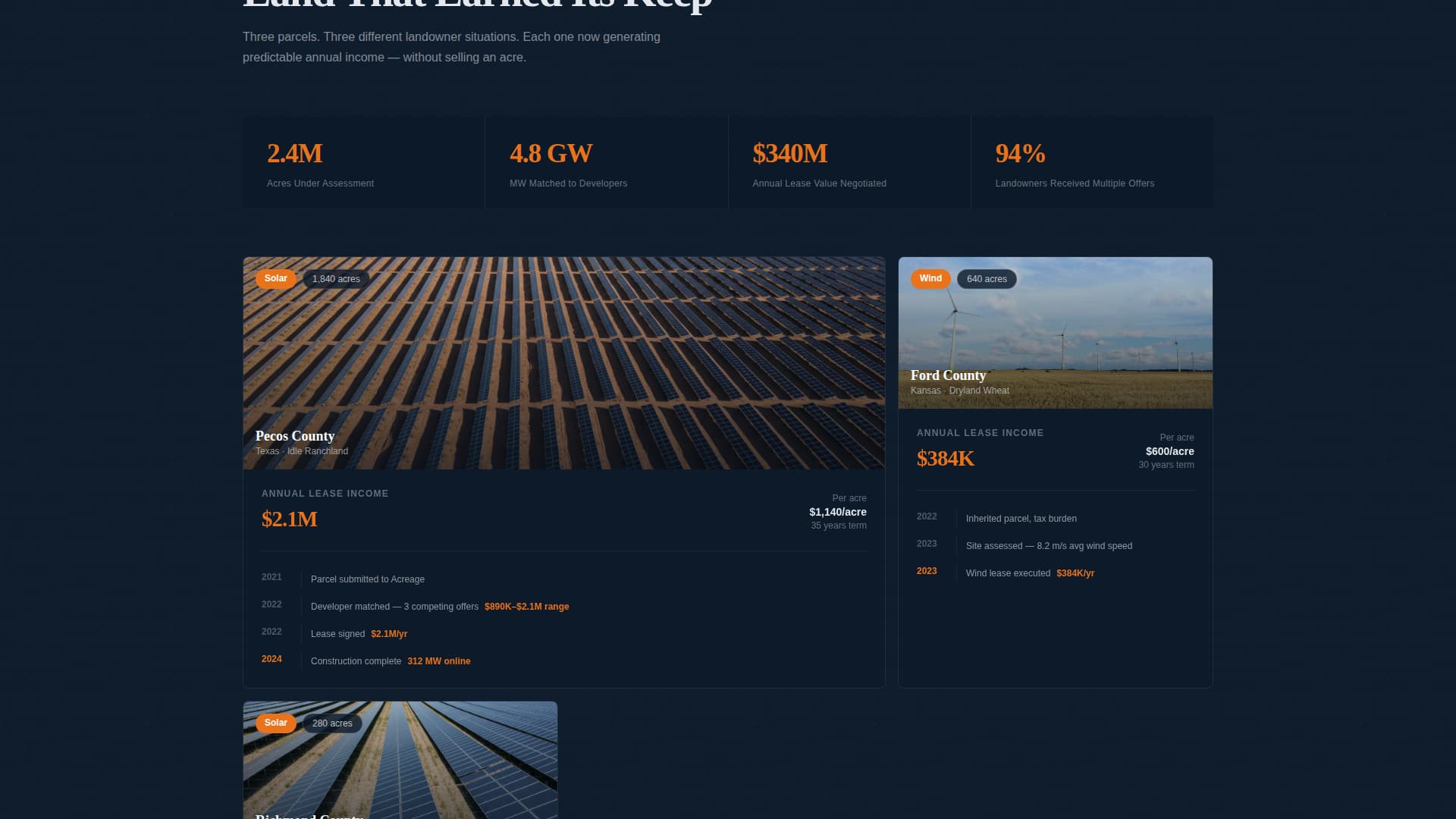Select the Solar badge on Richmond County card

coord(275,723)
